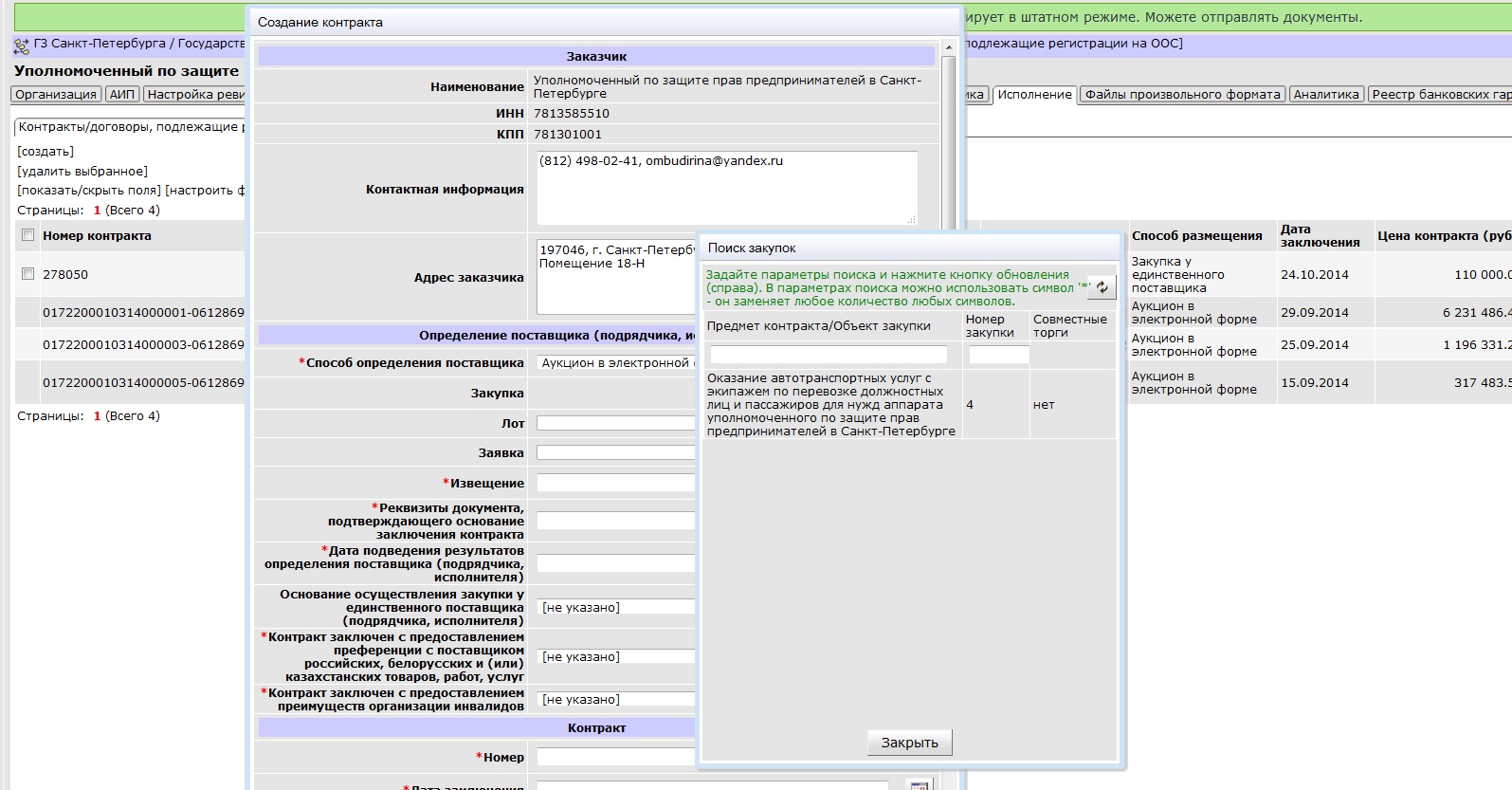
Task: Click the Номер контракта column header
Action: coord(97,236)
